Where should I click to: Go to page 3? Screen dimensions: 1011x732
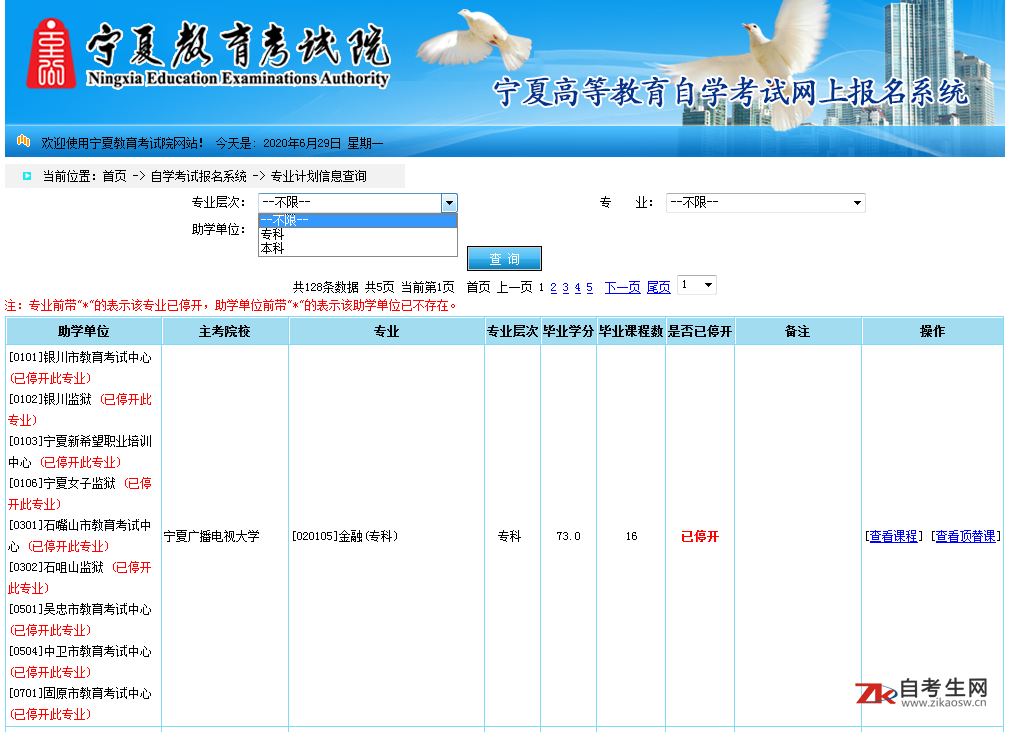click(565, 288)
